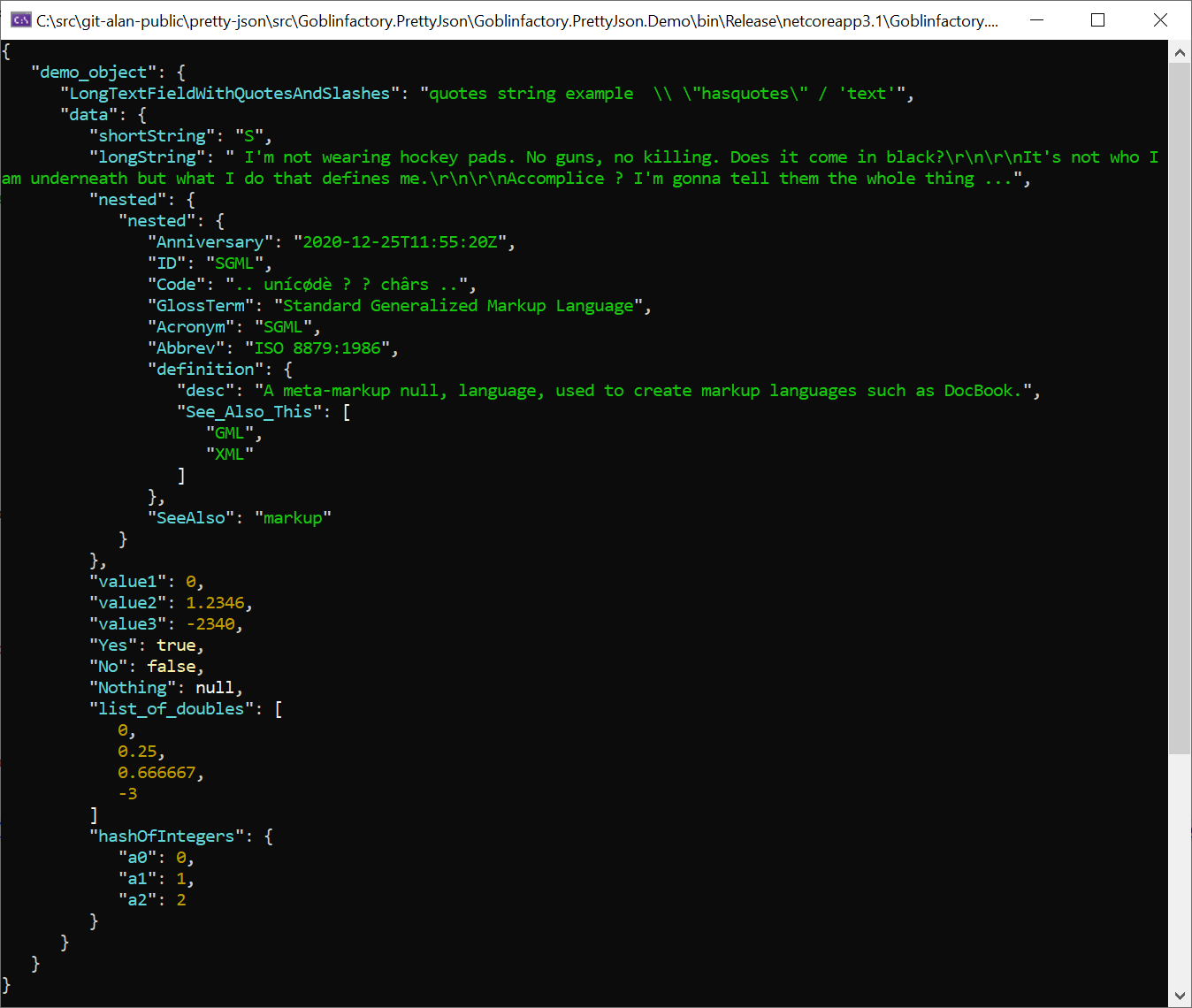1192x1008 pixels.
Task: Click the -2340 number value
Action: (x=210, y=624)
